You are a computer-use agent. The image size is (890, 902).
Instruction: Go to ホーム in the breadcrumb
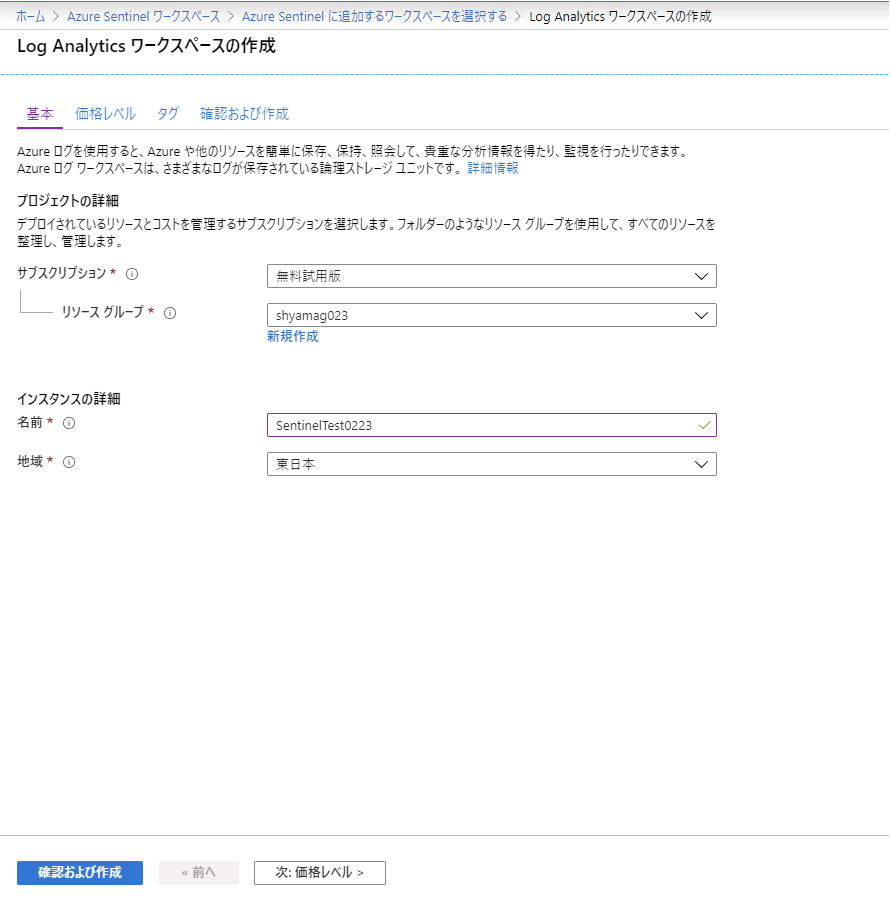(30, 17)
